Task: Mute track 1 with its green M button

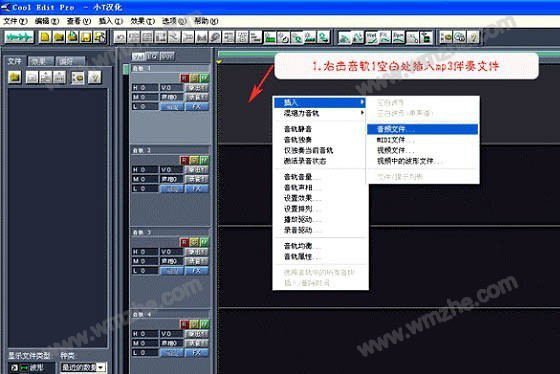Action: [x=204, y=78]
